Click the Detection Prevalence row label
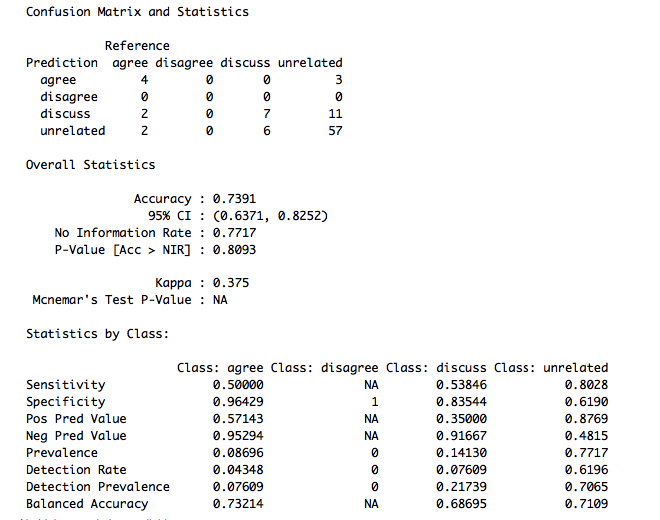This screenshot has height=520, width=660. [97, 487]
